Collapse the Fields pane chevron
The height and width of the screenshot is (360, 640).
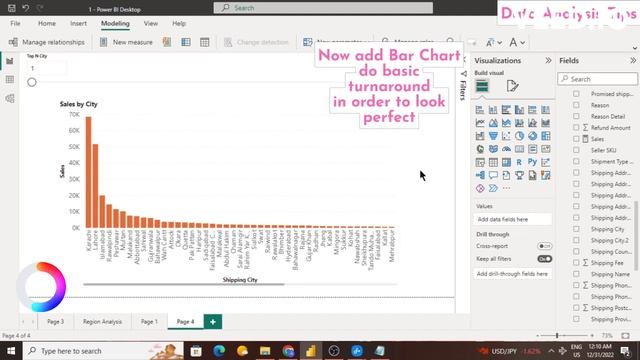(633, 60)
